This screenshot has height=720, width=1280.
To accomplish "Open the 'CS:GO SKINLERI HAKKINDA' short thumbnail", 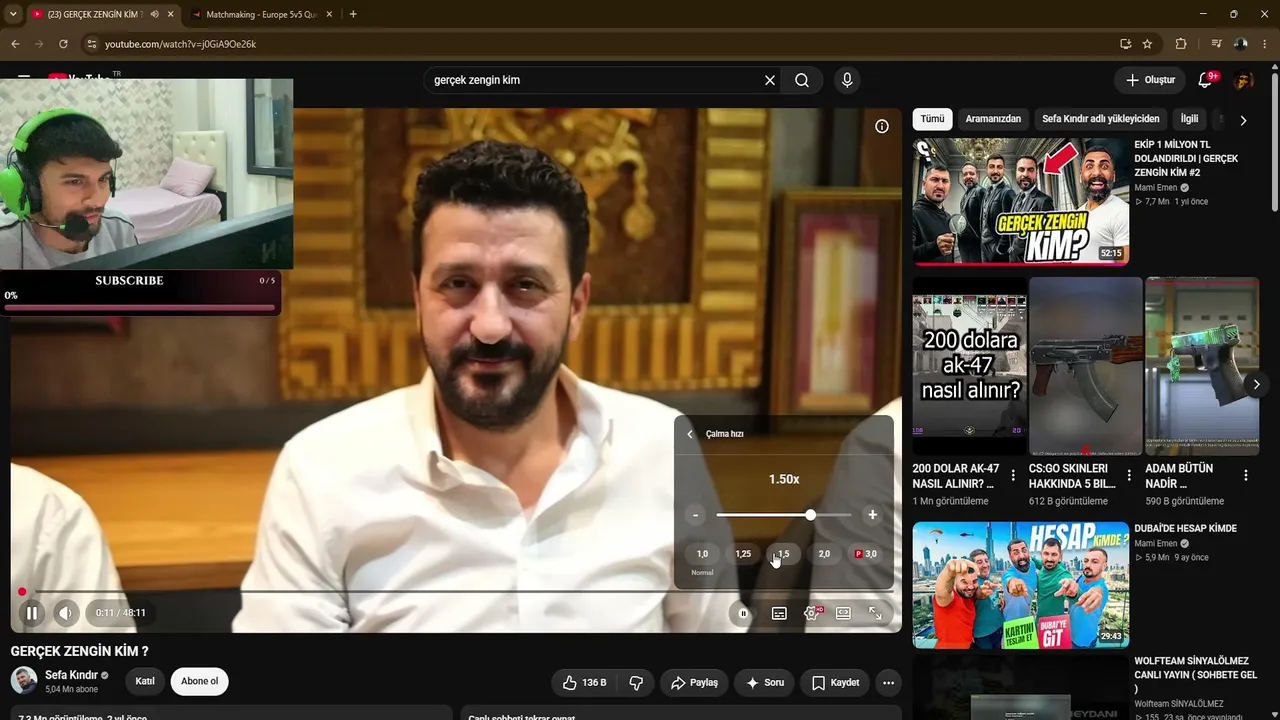I will point(1086,366).
